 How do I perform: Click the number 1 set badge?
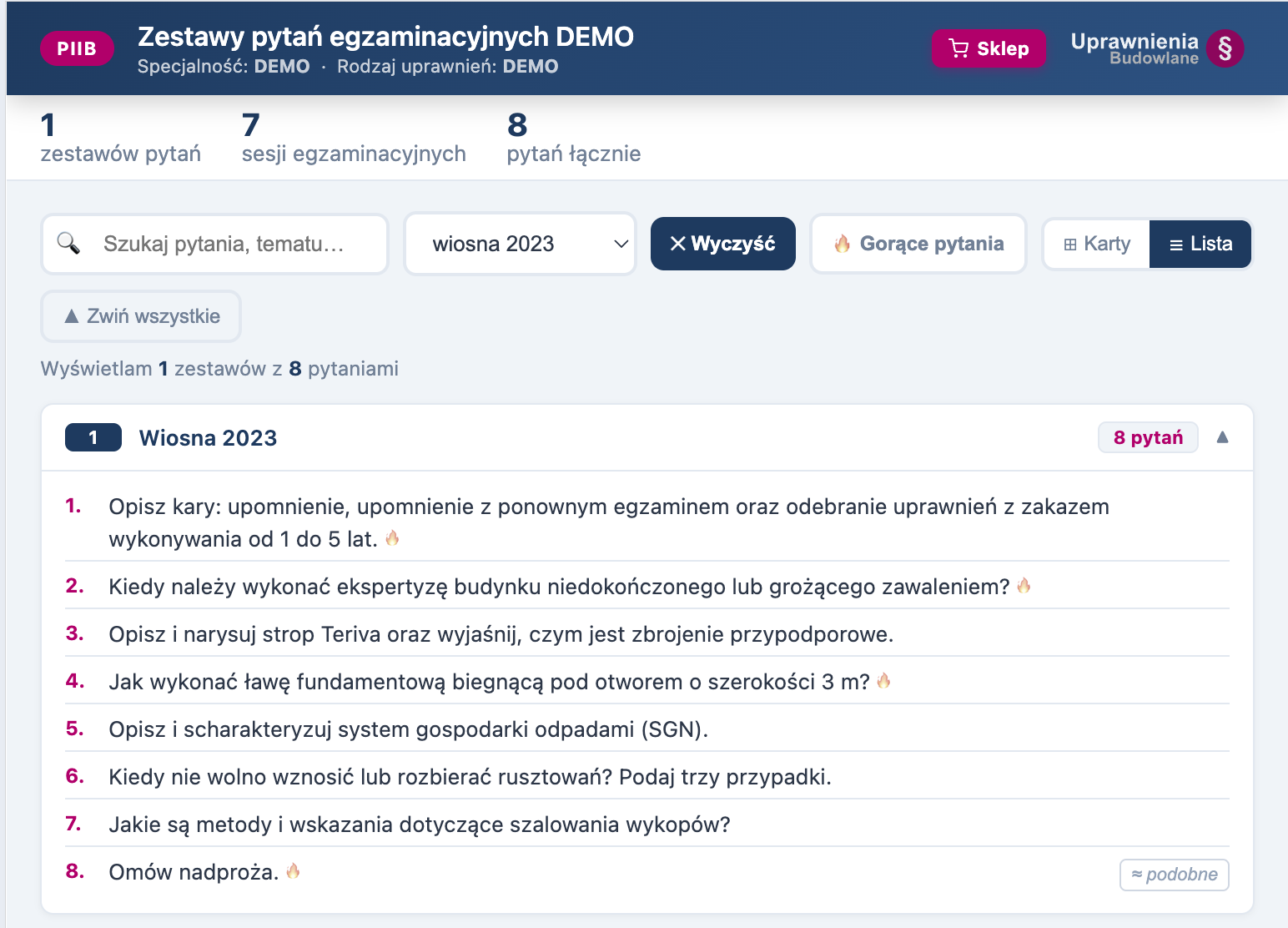pos(93,437)
